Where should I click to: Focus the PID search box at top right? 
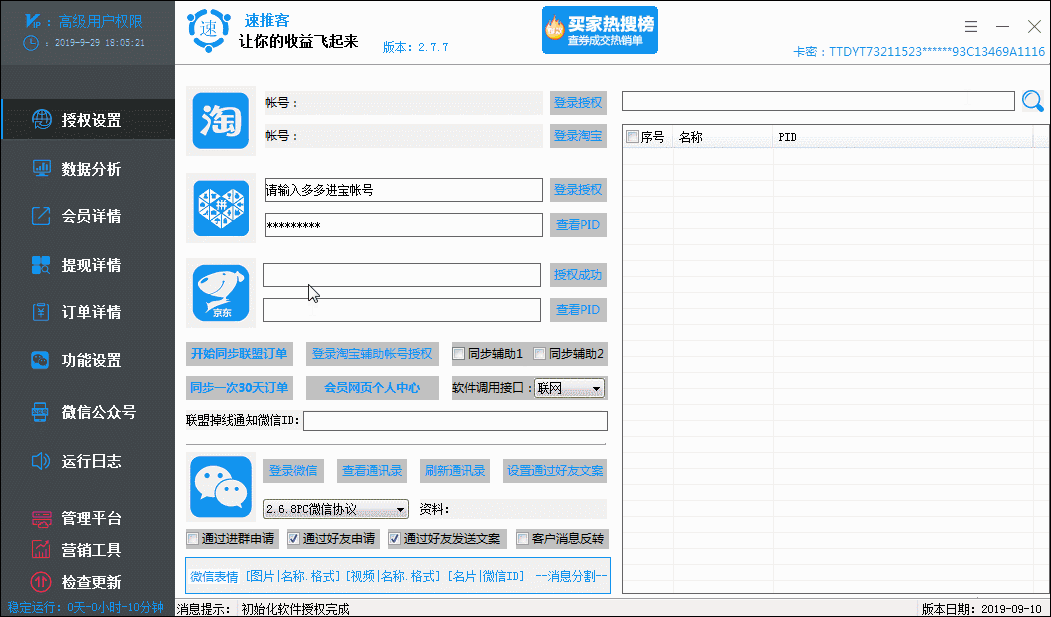tap(818, 101)
